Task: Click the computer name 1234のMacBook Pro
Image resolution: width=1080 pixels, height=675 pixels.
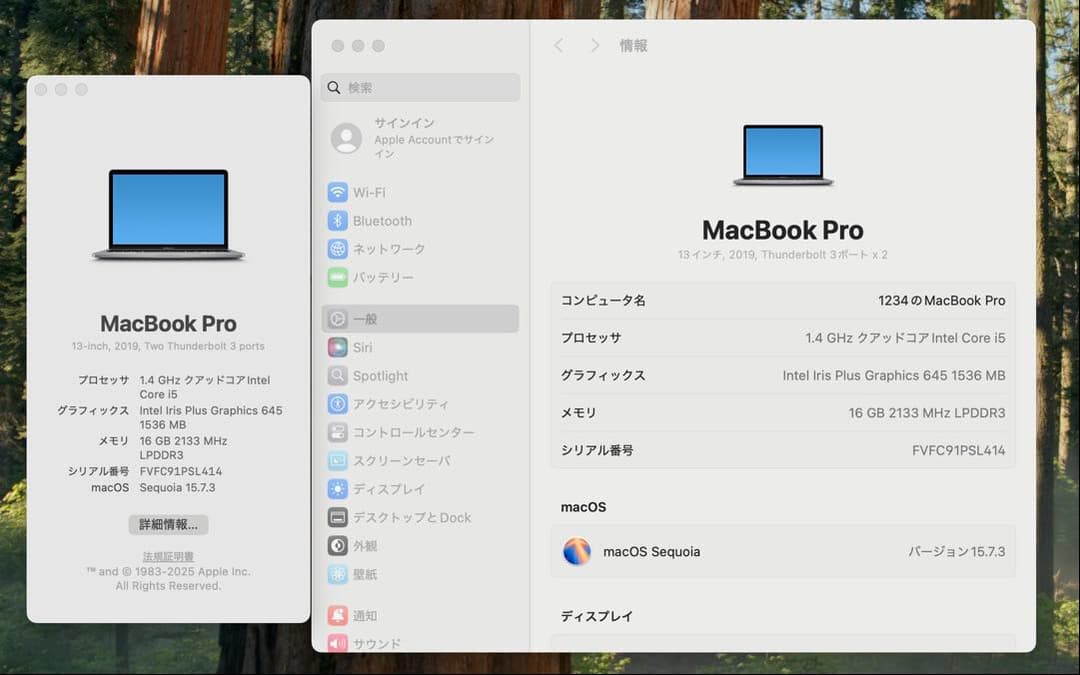Action: pyautogui.click(x=942, y=300)
